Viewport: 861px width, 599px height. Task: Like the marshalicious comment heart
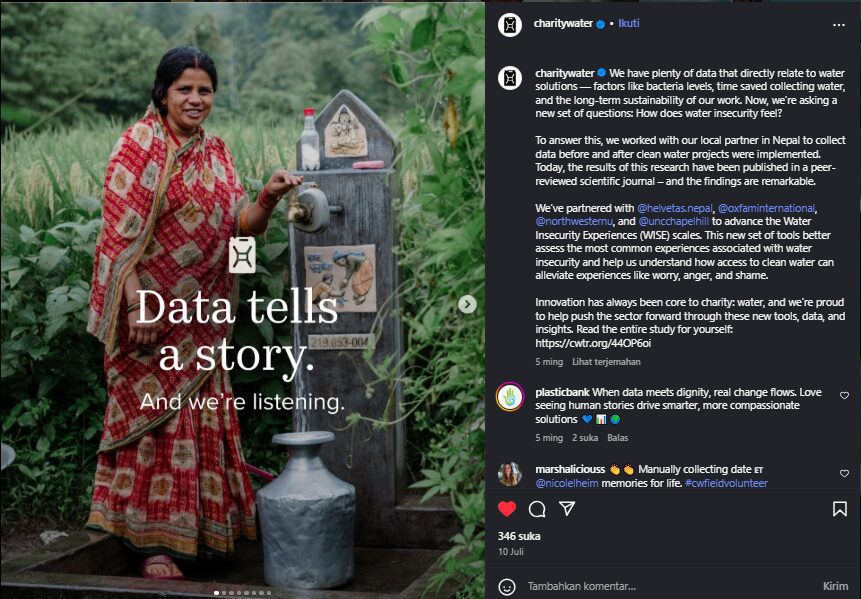click(844, 473)
